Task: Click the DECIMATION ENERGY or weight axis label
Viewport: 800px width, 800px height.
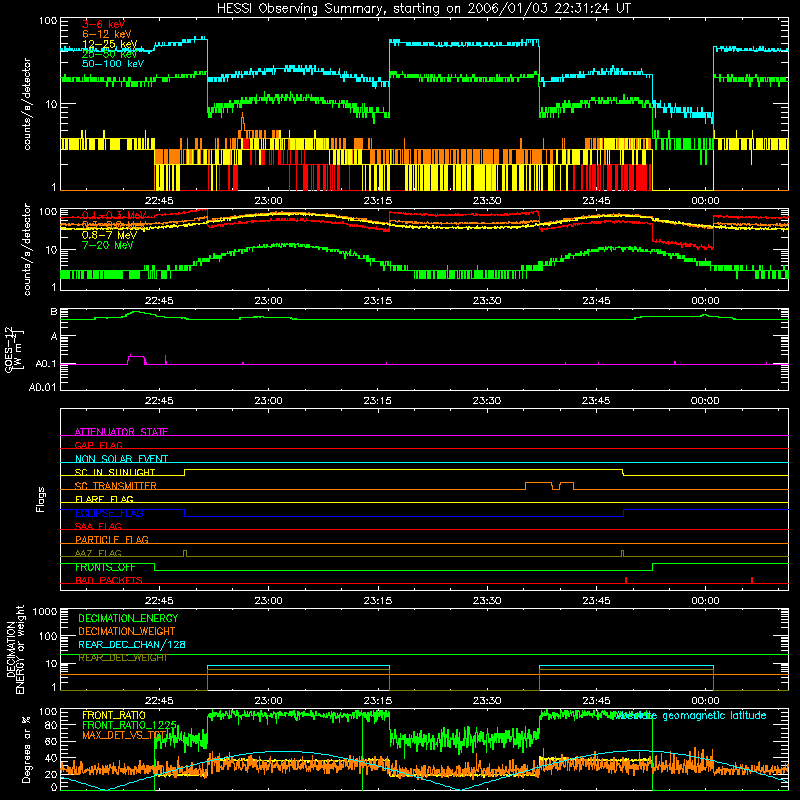Action: (x=15, y=649)
